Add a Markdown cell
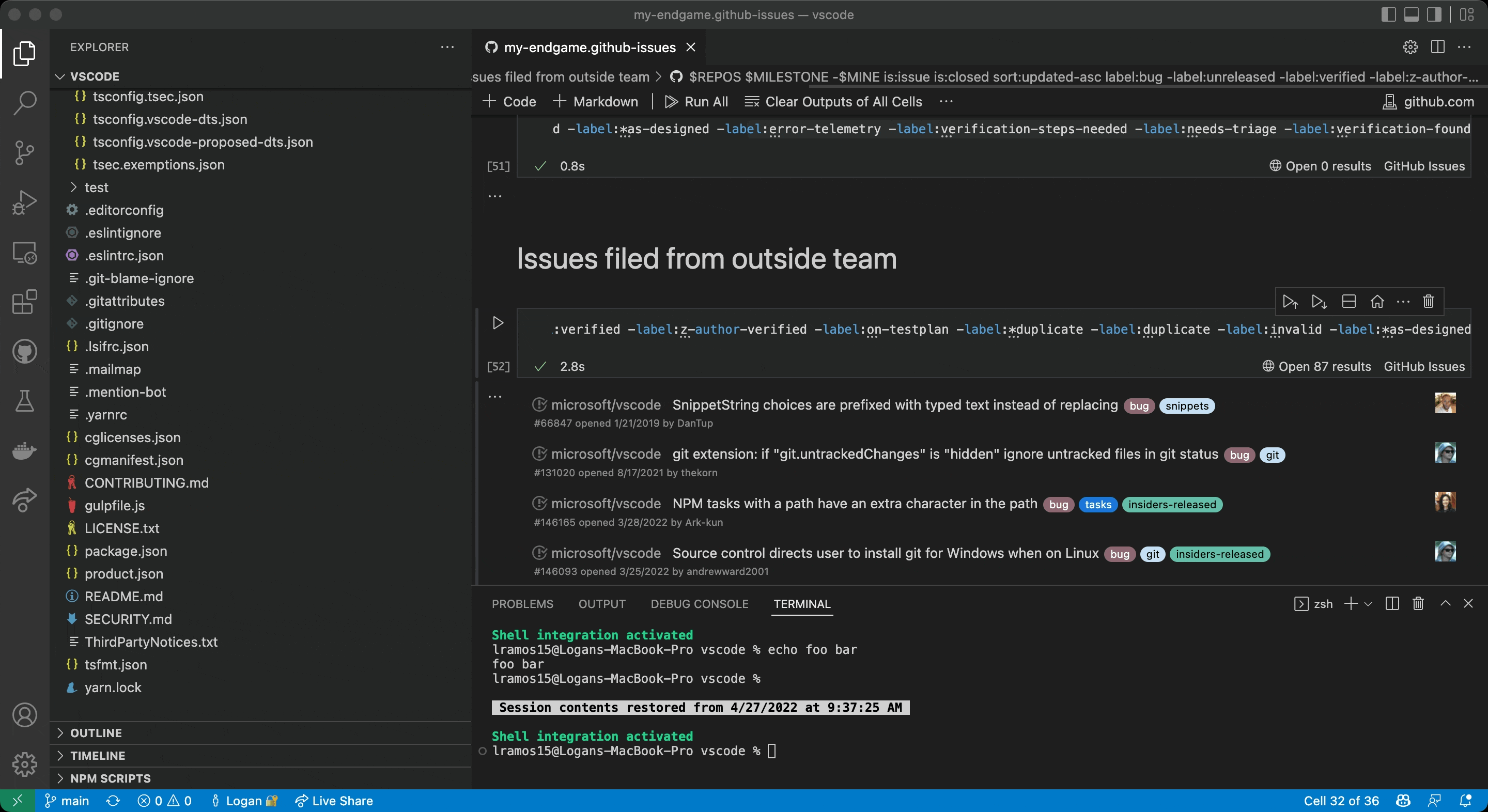This screenshot has width=1488, height=812. tap(596, 102)
